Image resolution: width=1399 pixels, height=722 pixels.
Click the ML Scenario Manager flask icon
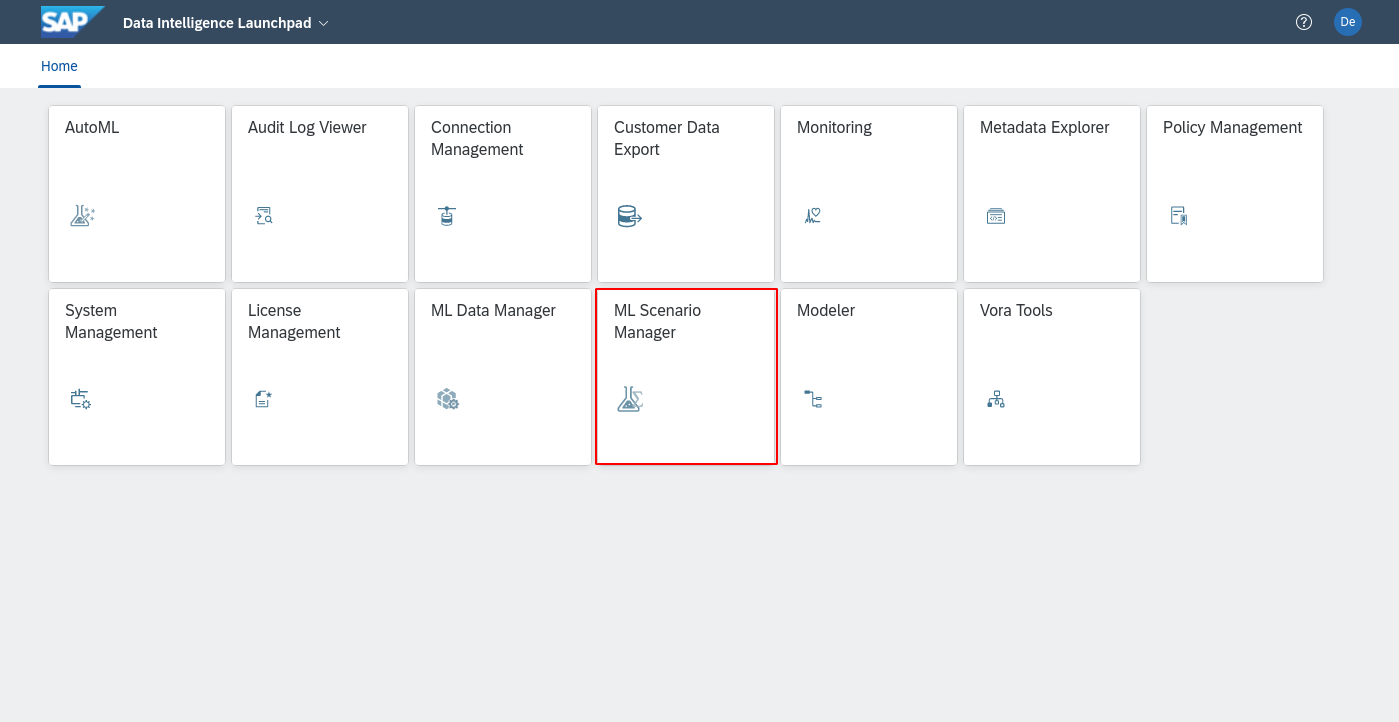point(630,400)
